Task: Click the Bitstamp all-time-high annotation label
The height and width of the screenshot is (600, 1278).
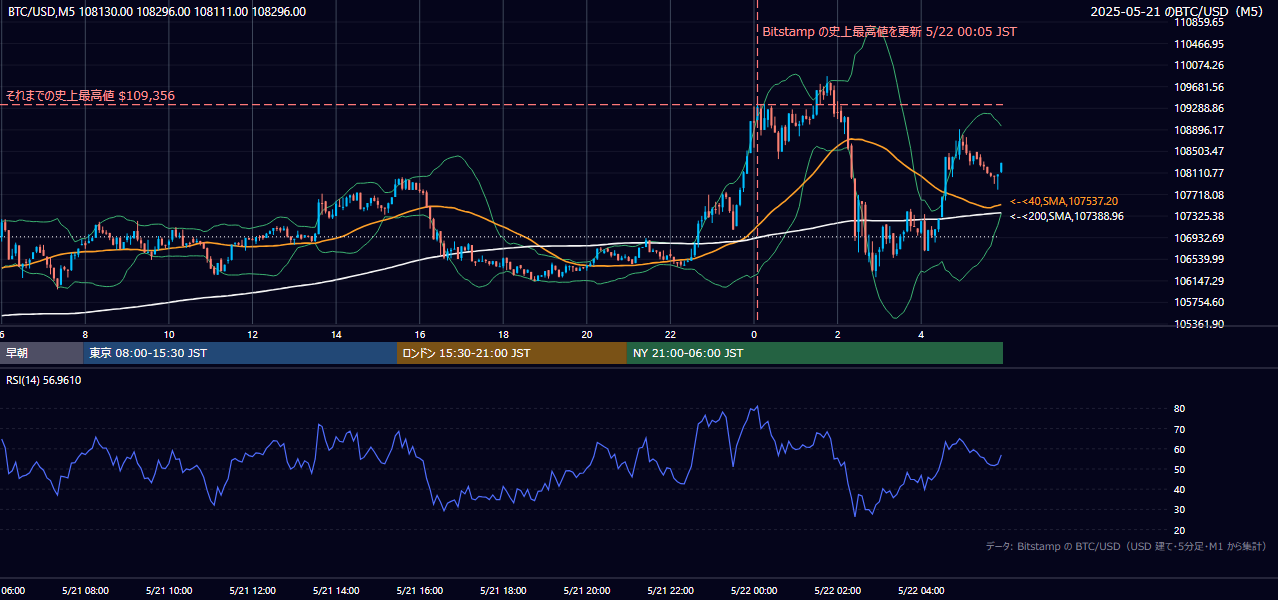Action: [x=889, y=32]
